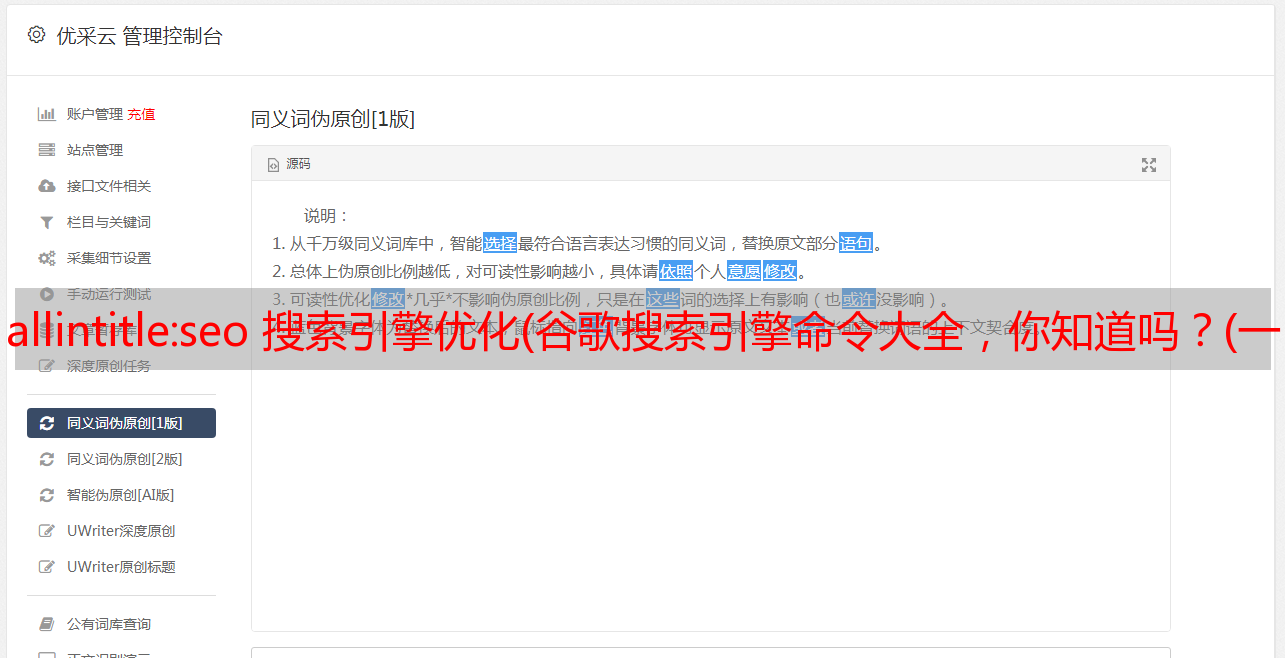Open 手动运行测试 menu item

(x=121, y=294)
